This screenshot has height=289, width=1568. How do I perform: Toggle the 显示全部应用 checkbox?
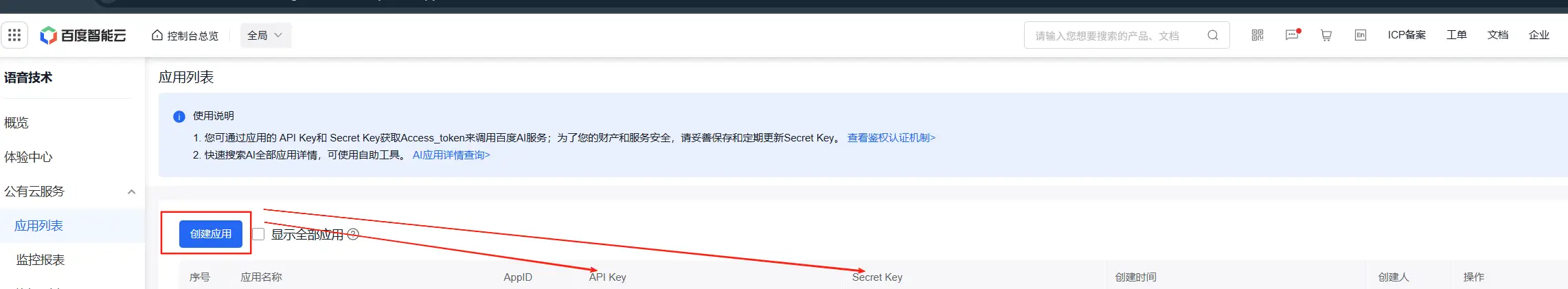point(258,234)
